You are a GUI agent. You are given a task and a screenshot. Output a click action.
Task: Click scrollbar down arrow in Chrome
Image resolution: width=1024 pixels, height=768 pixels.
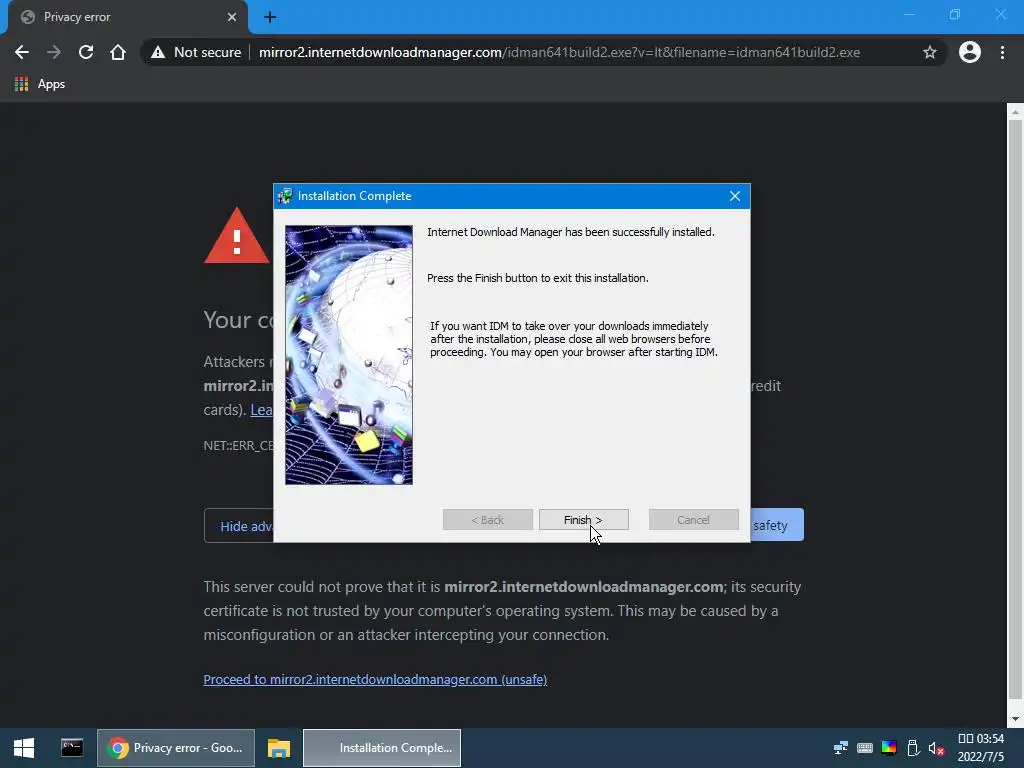(x=1015, y=719)
